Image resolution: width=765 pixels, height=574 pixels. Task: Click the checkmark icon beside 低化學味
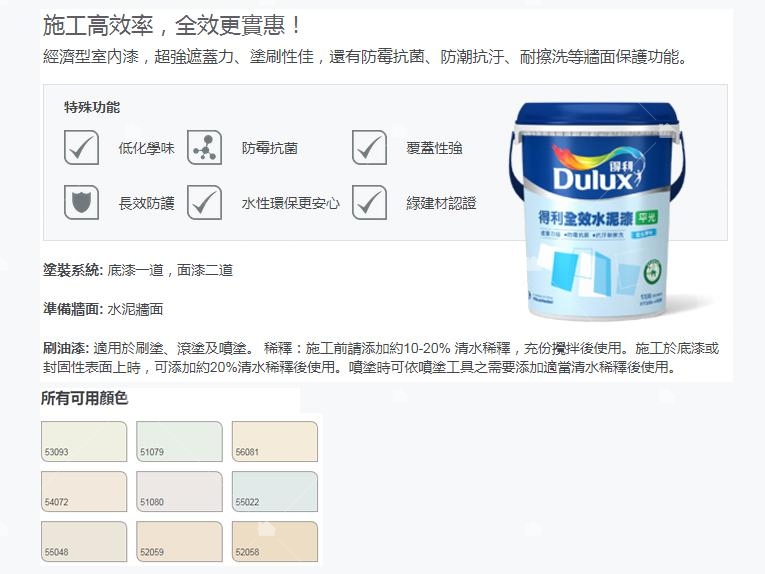(81, 147)
